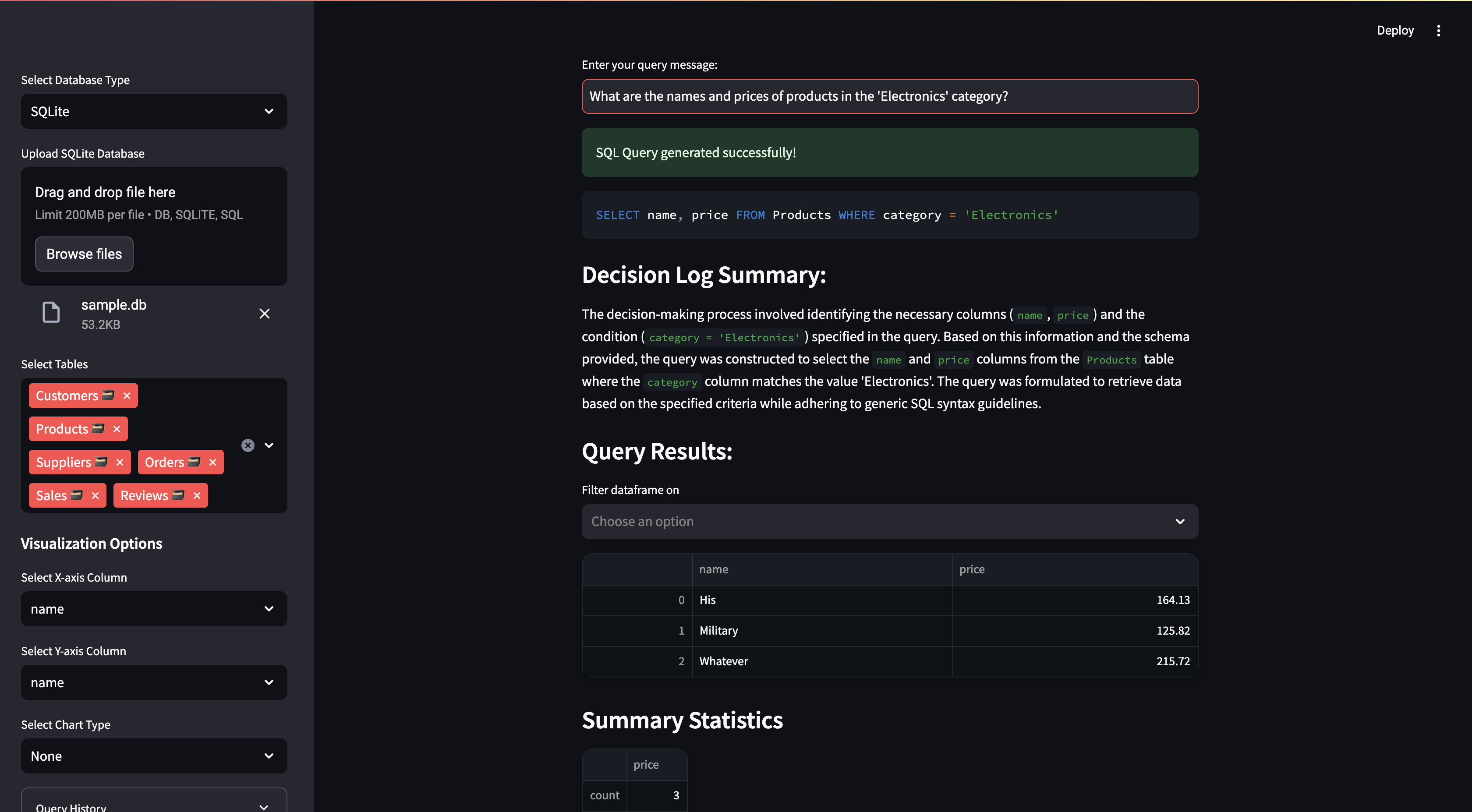
Task: Expand the Query History section
Action: coord(154,806)
